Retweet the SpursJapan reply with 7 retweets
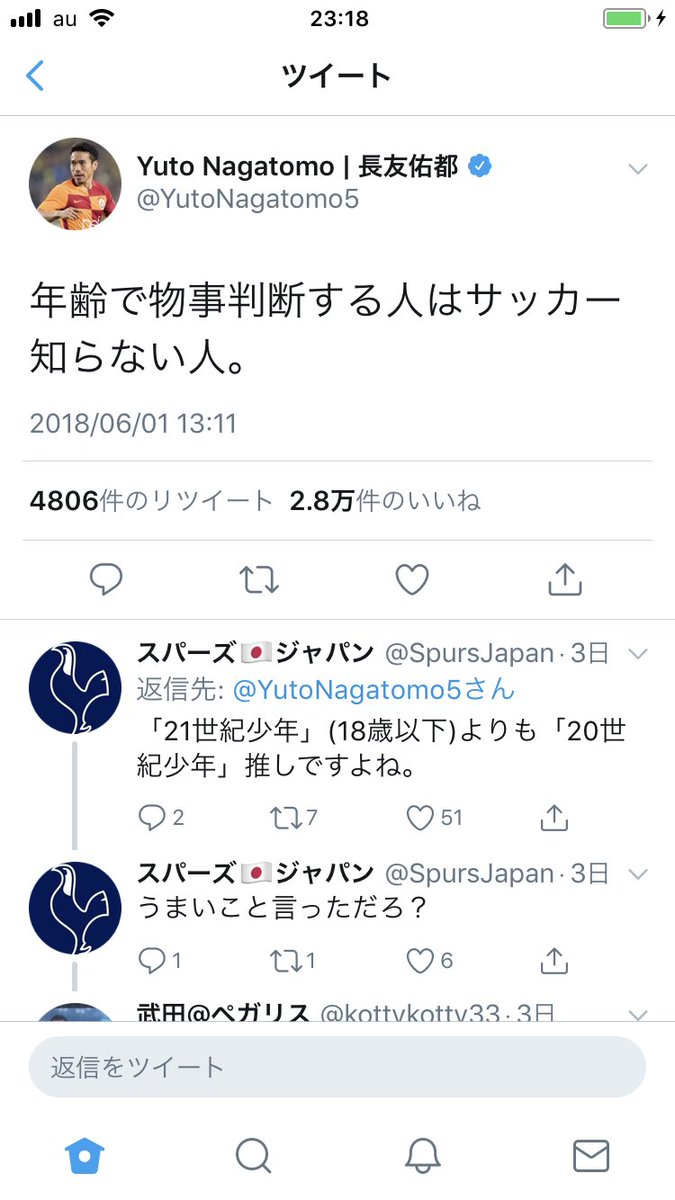The width and height of the screenshot is (675, 1200). 294,818
